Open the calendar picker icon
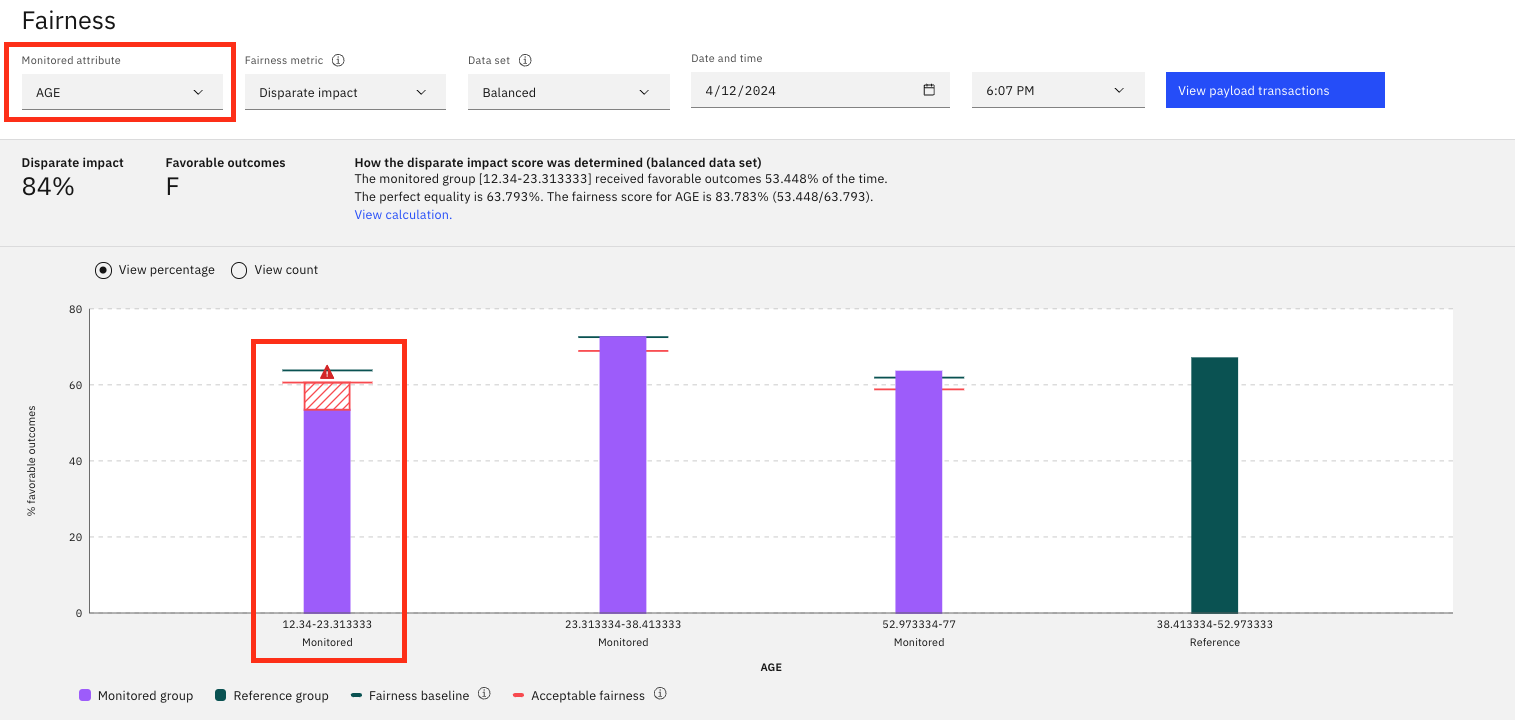Image resolution: width=1515 pixels, height=720 pixels. 929,90
